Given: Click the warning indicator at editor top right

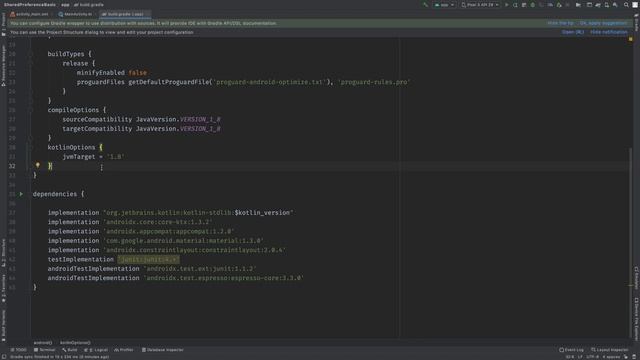Looking at the screenshot, I should tap(630, 39).
